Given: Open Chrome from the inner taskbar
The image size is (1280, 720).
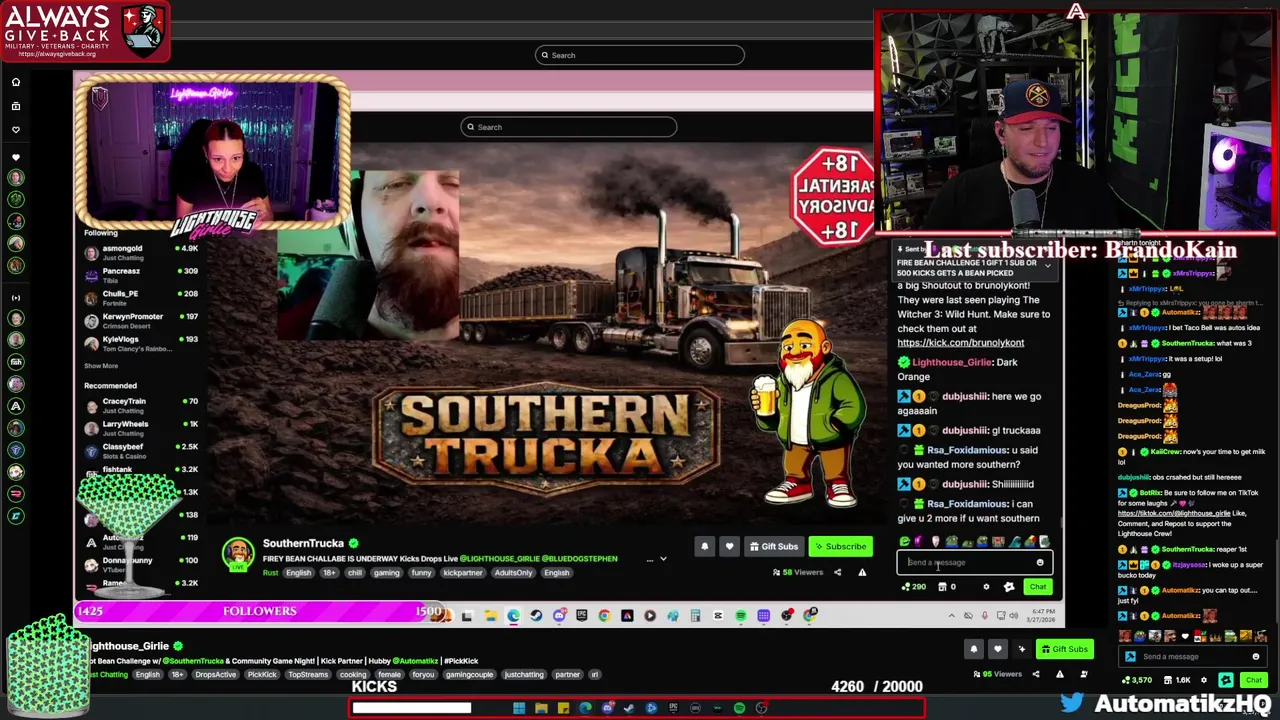Looking at the screenshot, I should pos(604,615).
